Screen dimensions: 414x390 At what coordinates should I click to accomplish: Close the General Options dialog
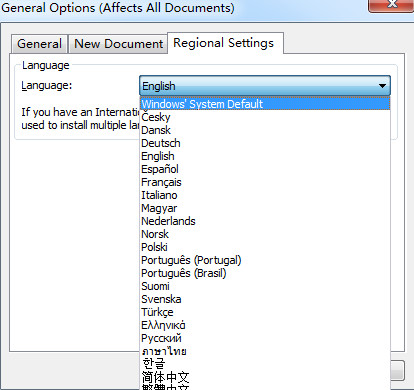(391, 5)
